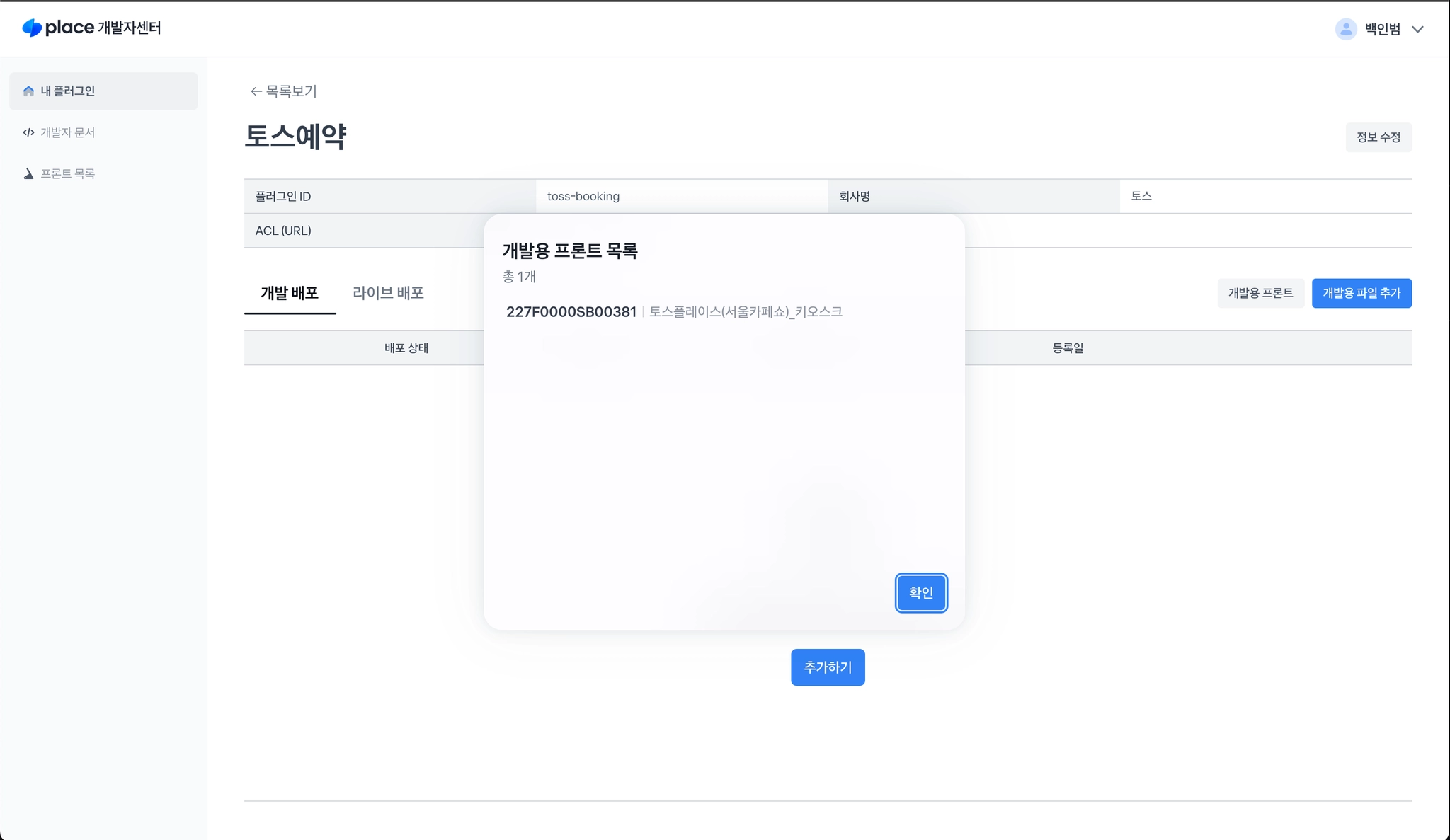Switch to the 라이브 배포 tab
1450x840 pixels.
388,293
